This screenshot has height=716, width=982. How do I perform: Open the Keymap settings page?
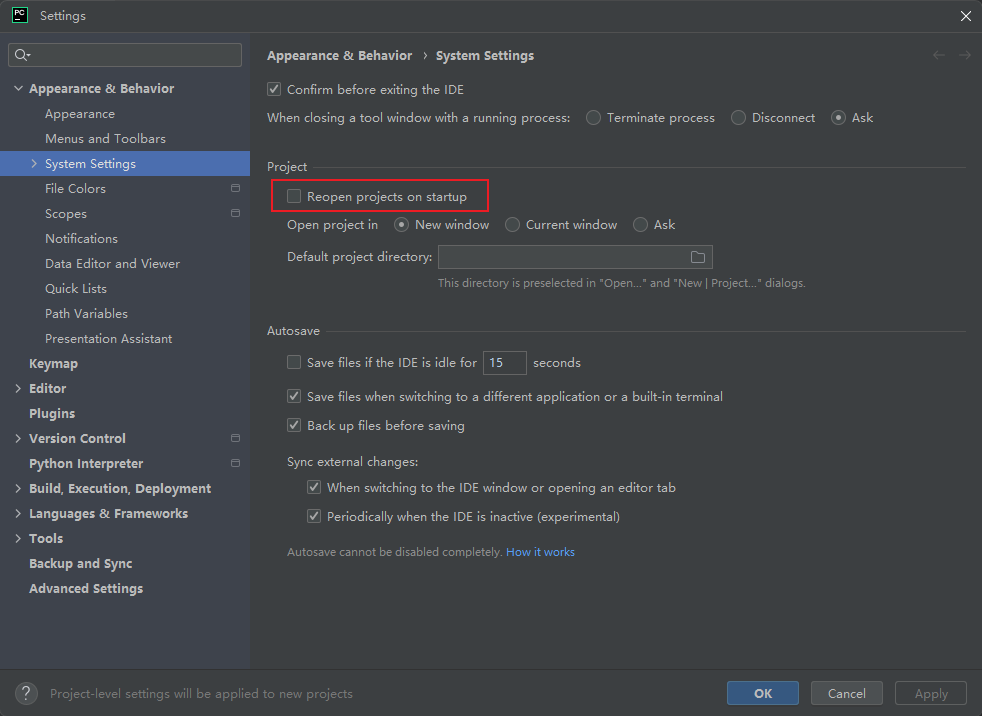tap(53, 363)
